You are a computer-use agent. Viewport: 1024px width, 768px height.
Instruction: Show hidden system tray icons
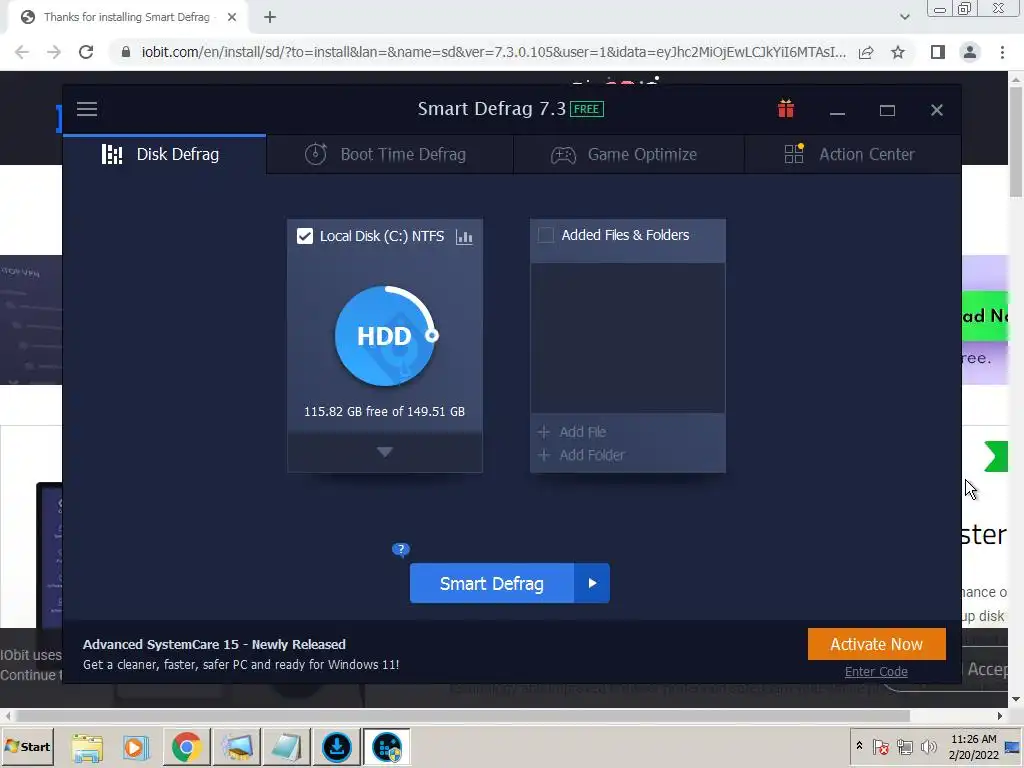point(859,746)
